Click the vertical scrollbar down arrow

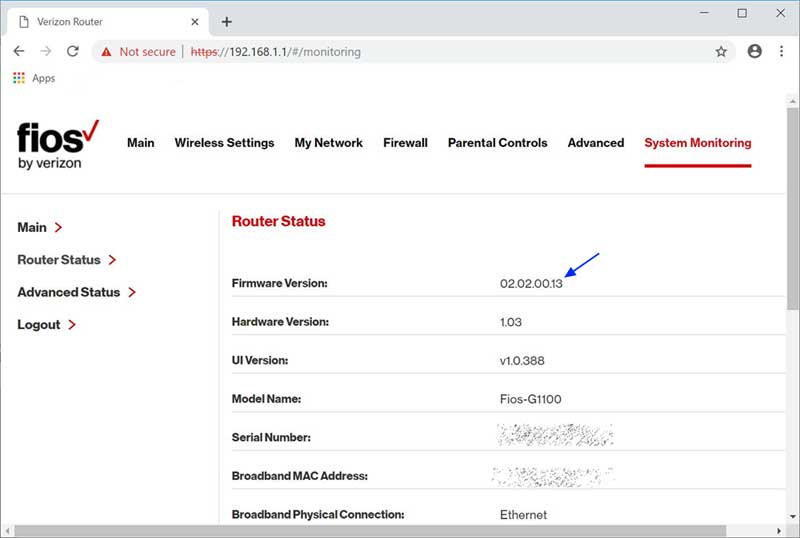coord(792,517)
